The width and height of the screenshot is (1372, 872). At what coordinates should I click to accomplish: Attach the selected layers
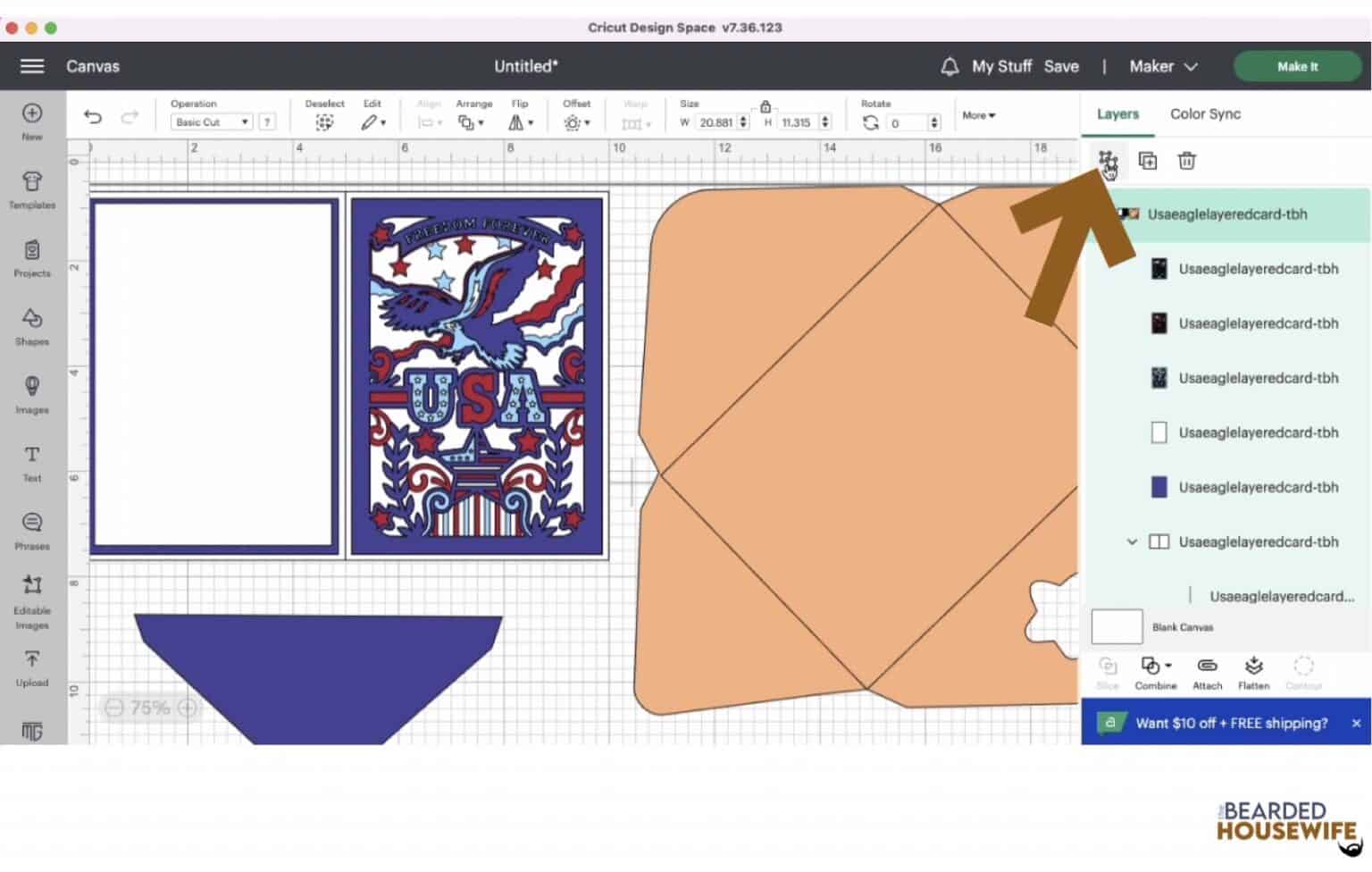point(1208,672)
